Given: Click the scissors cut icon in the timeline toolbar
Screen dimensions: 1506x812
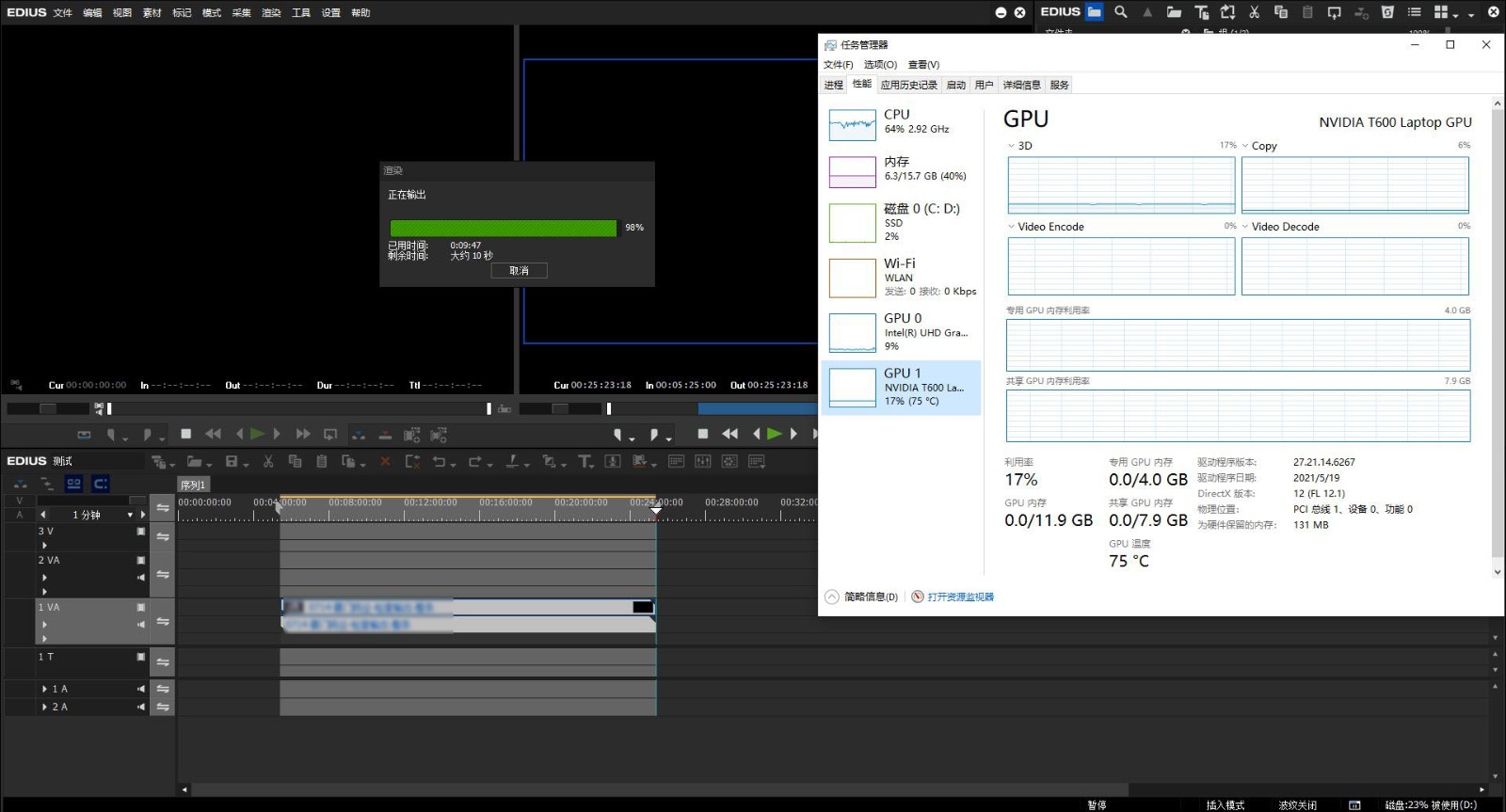Looking at the screenshot, I should pos(268,461).
